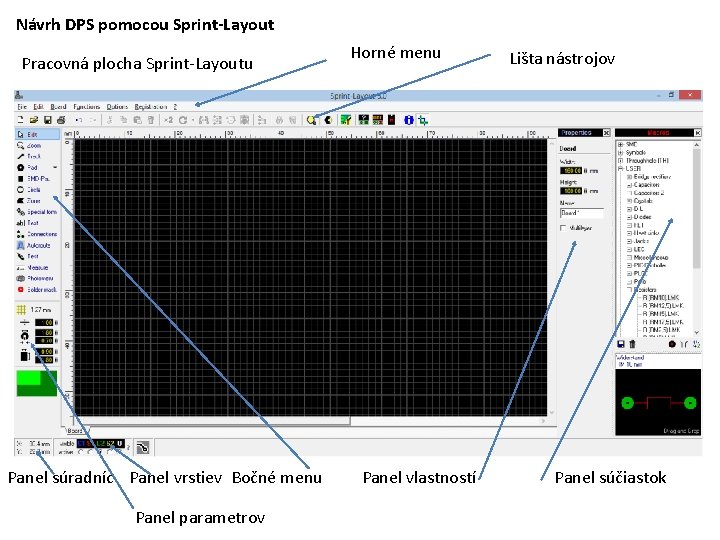Viewport: 720px width, 540px height.
Task: Select the Special form tool
Action: [x=37, y=212]
